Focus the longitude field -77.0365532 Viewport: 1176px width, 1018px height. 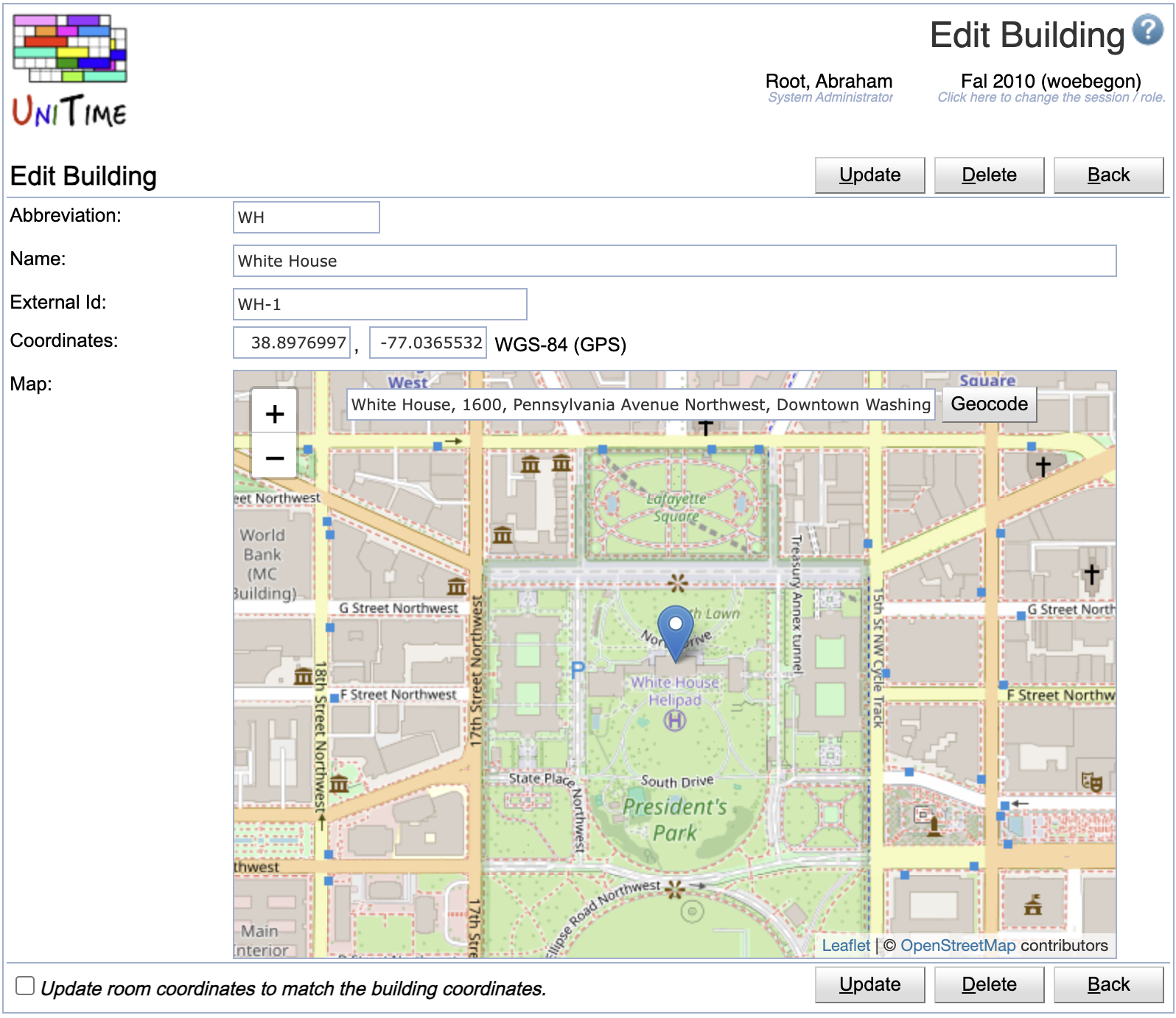pos(428,343)
